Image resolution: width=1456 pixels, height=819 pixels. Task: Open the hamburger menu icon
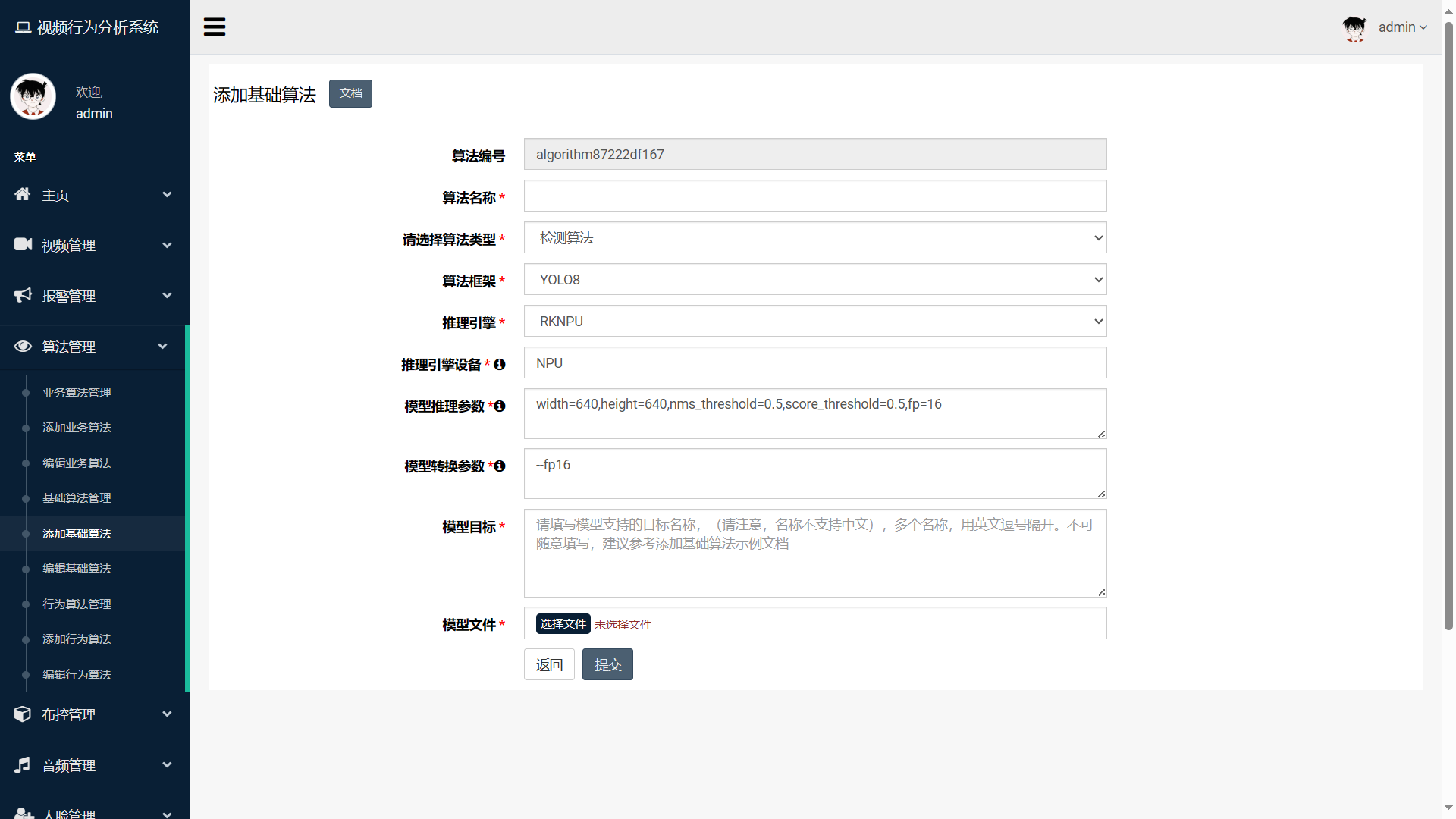(215, 27)
